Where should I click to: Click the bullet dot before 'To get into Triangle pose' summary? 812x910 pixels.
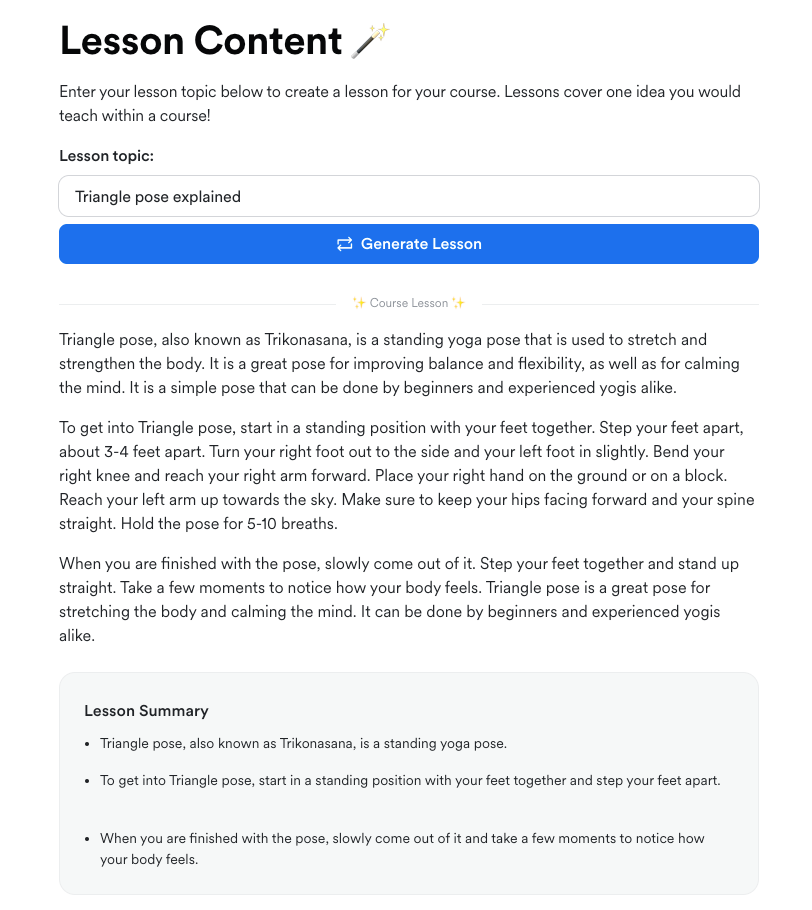coord(88,781)
